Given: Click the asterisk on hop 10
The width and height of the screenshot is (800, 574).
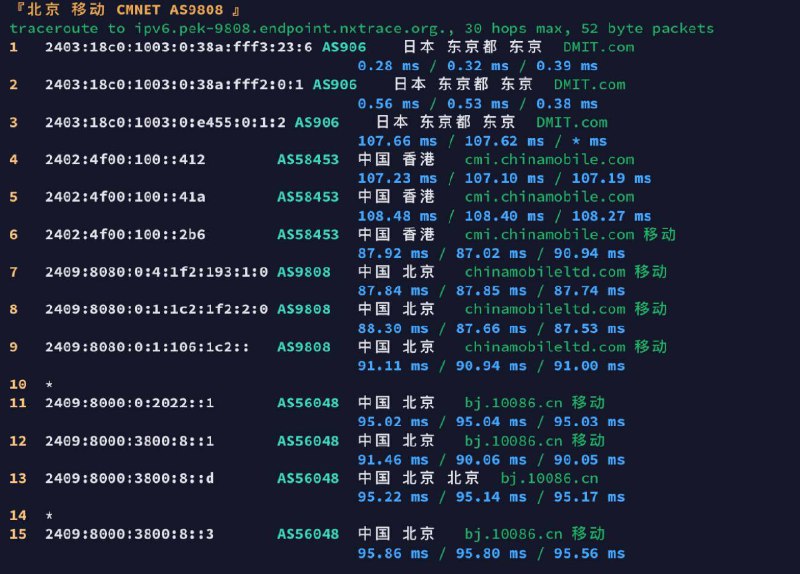Looking at the screenshot, I should tap(49, 384).
